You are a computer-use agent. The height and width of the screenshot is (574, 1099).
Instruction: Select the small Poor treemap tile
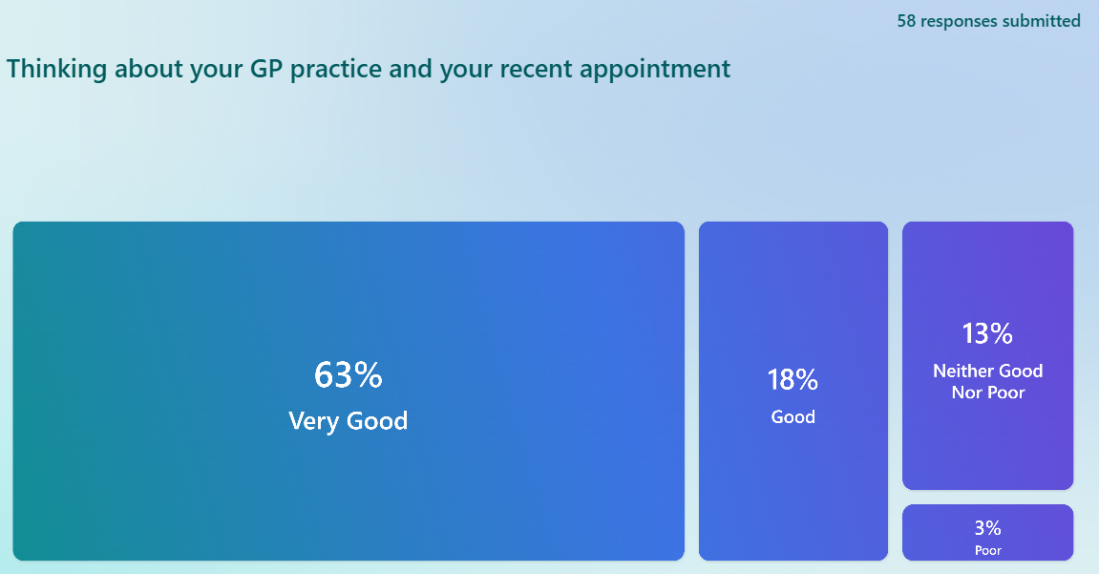(x=988, y=533)
